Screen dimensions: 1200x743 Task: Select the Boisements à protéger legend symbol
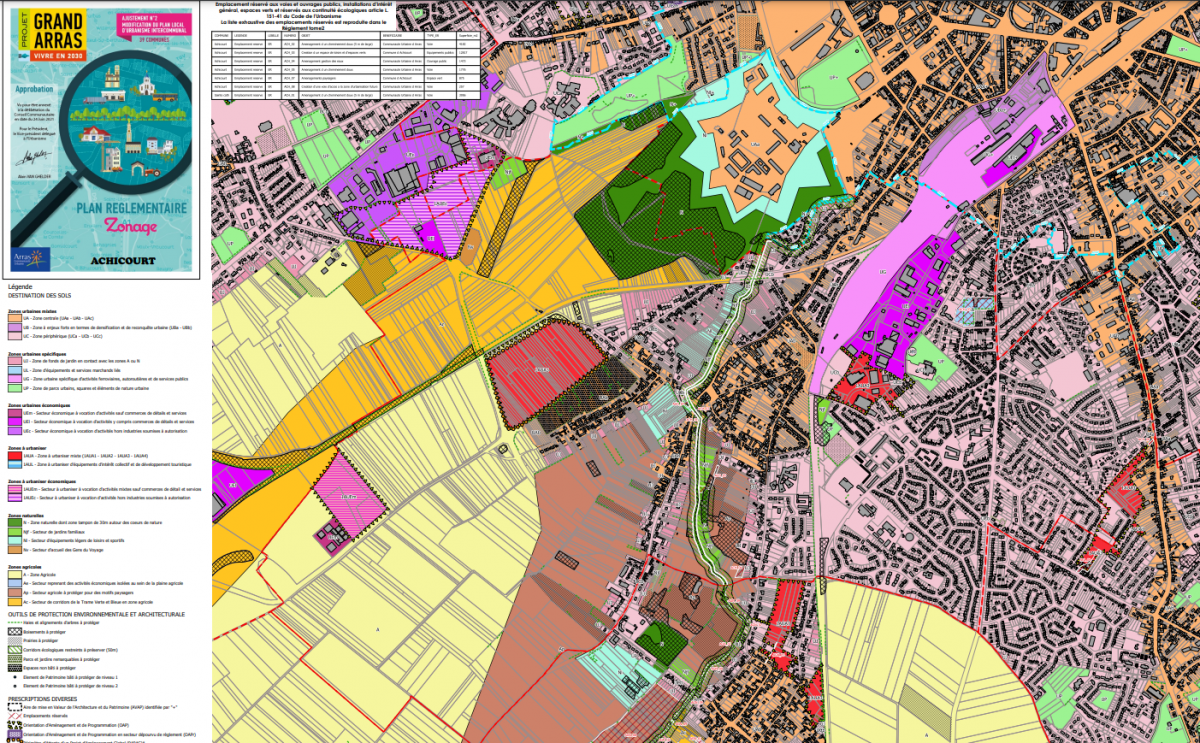pos(15,632)
